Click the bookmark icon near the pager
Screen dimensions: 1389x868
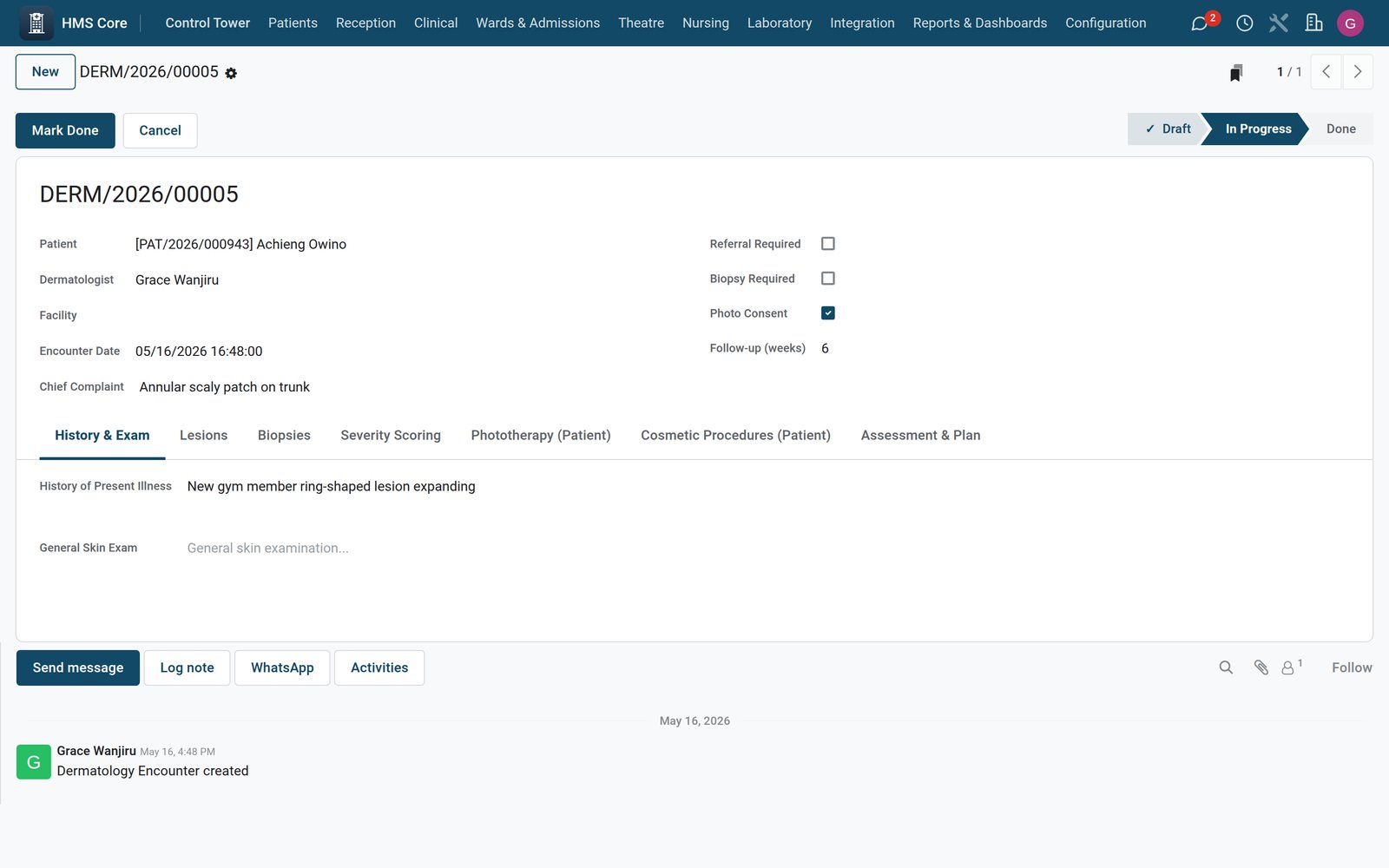coord(1236,73)
